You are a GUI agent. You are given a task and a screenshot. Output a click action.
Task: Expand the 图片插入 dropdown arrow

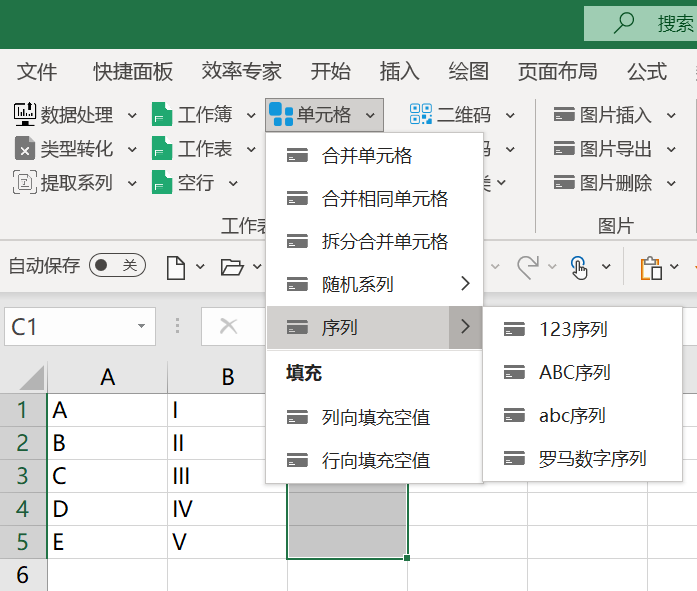click(671, 116)
